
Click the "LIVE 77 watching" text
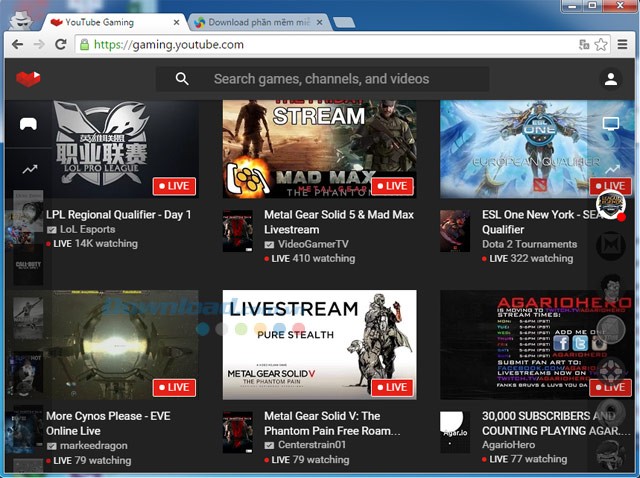pos(524,459)
